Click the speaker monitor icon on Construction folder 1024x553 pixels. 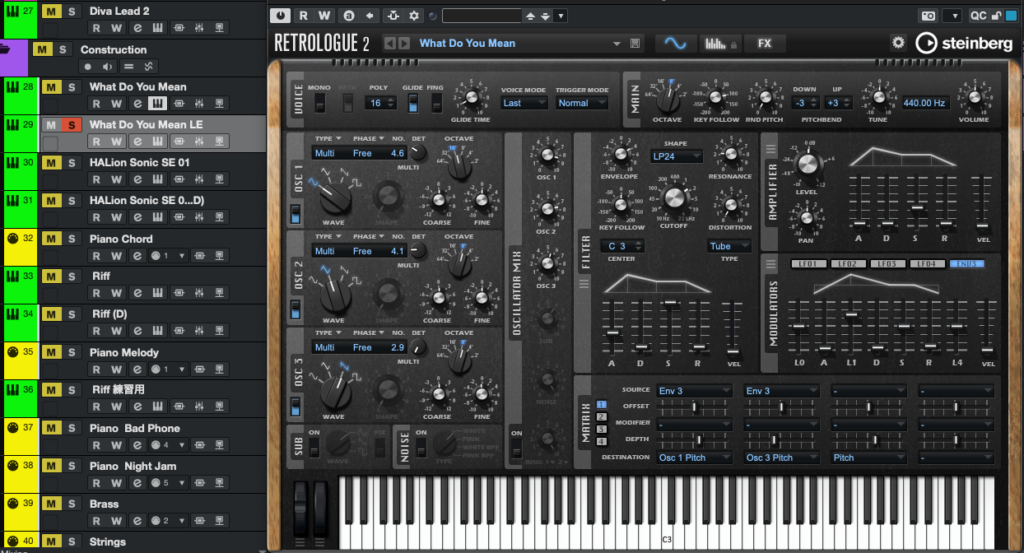point(108,66)
